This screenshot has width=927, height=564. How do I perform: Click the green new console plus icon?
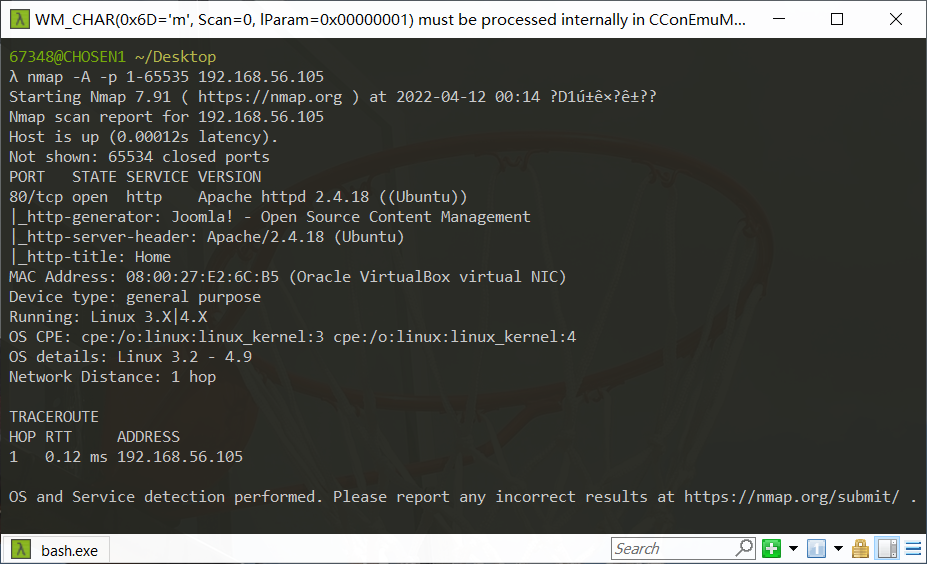pos(771,549)
